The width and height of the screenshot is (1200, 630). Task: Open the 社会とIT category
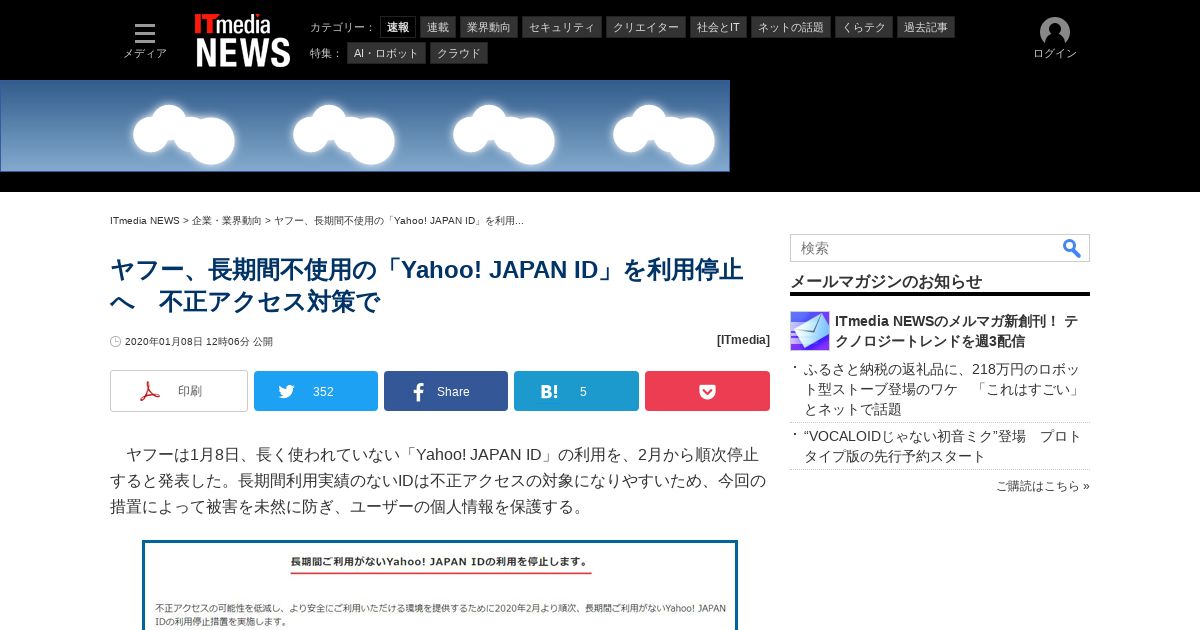pyautogui.click(x=719, y=27)
